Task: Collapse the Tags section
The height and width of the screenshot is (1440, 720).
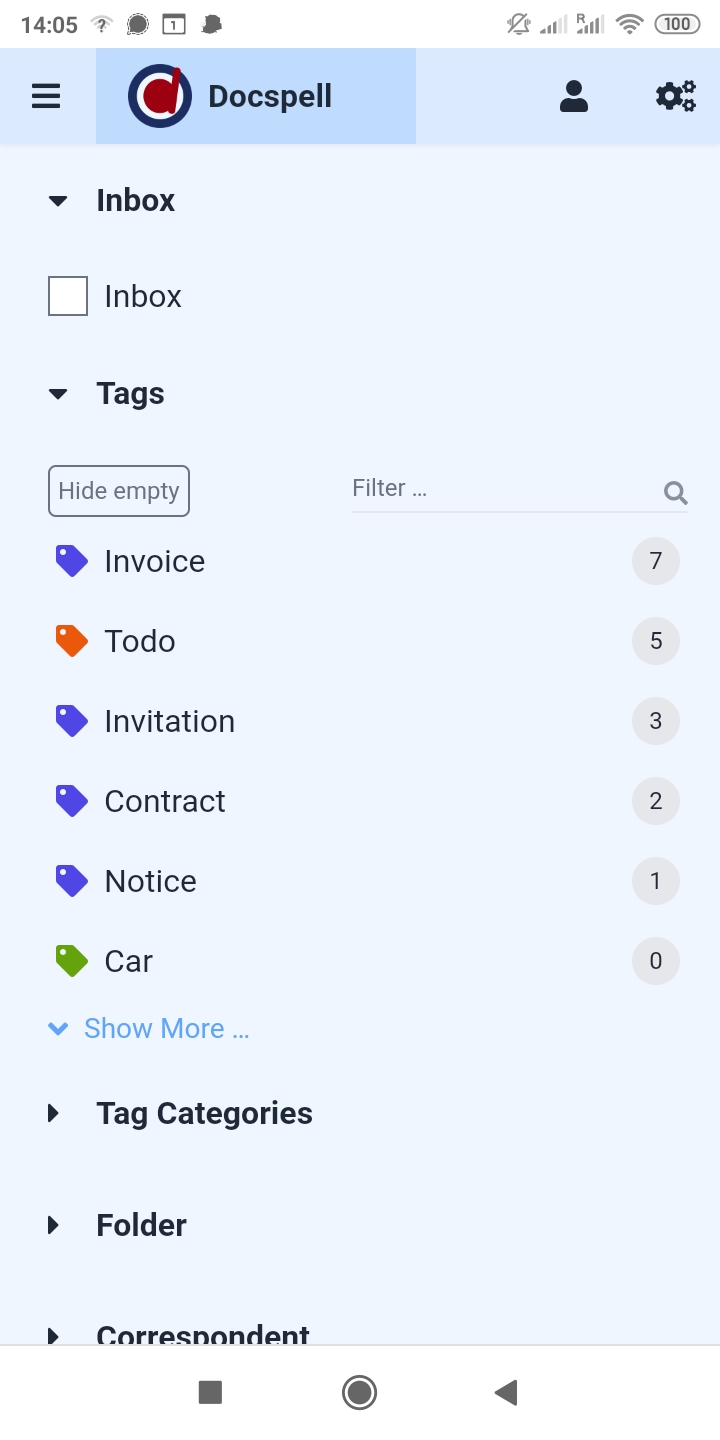Action: 58,394
